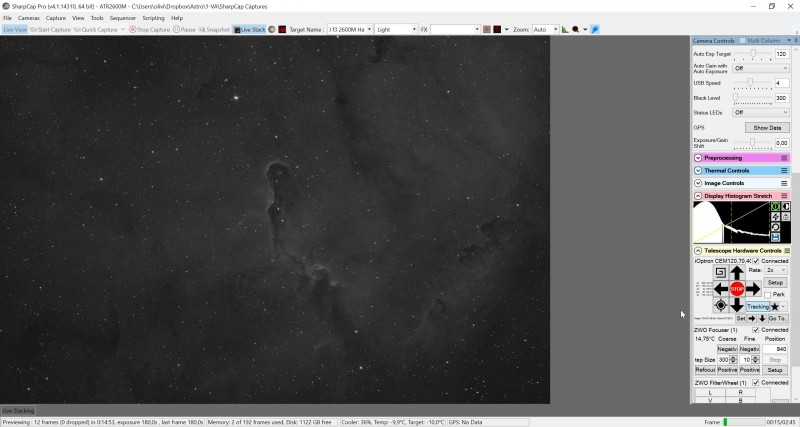Open the FX effects dropdown
Screen dimensions: 800x427
[477, 30]
